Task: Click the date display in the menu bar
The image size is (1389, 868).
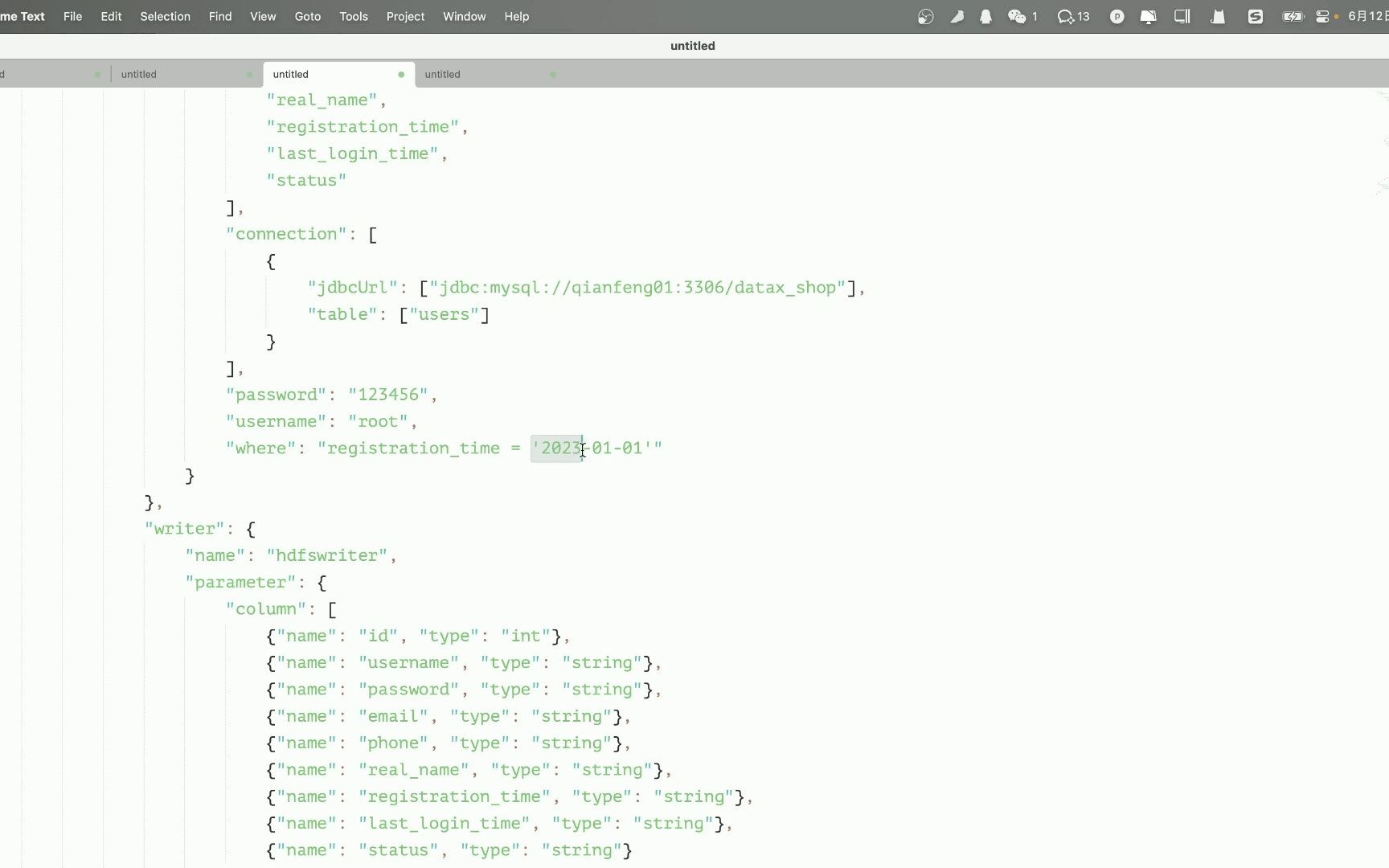Action: coord(1368,16)
